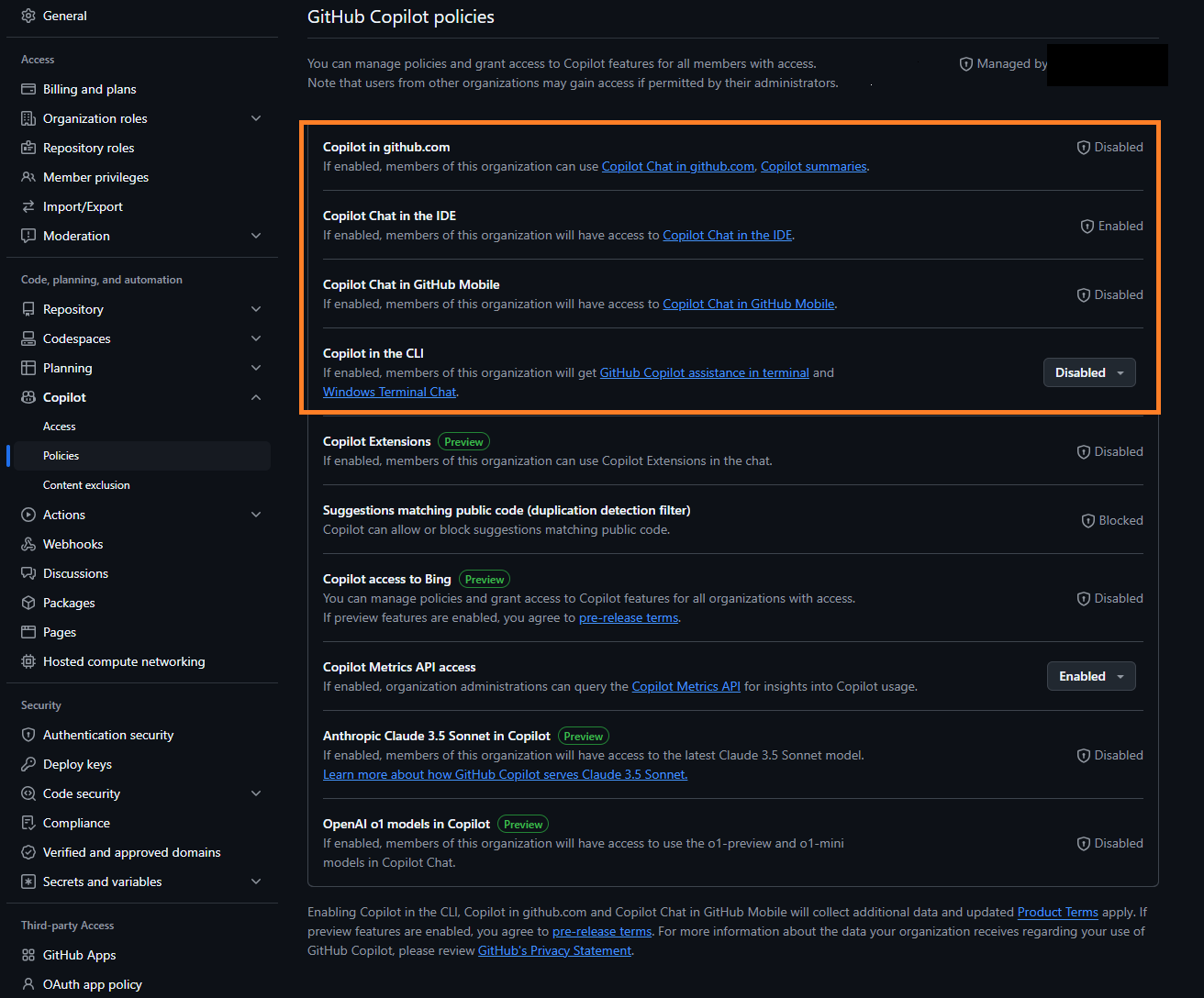Click the Deploy keys key icon
The height and width of the screenshot is (998, 1204).
(28, 764)
